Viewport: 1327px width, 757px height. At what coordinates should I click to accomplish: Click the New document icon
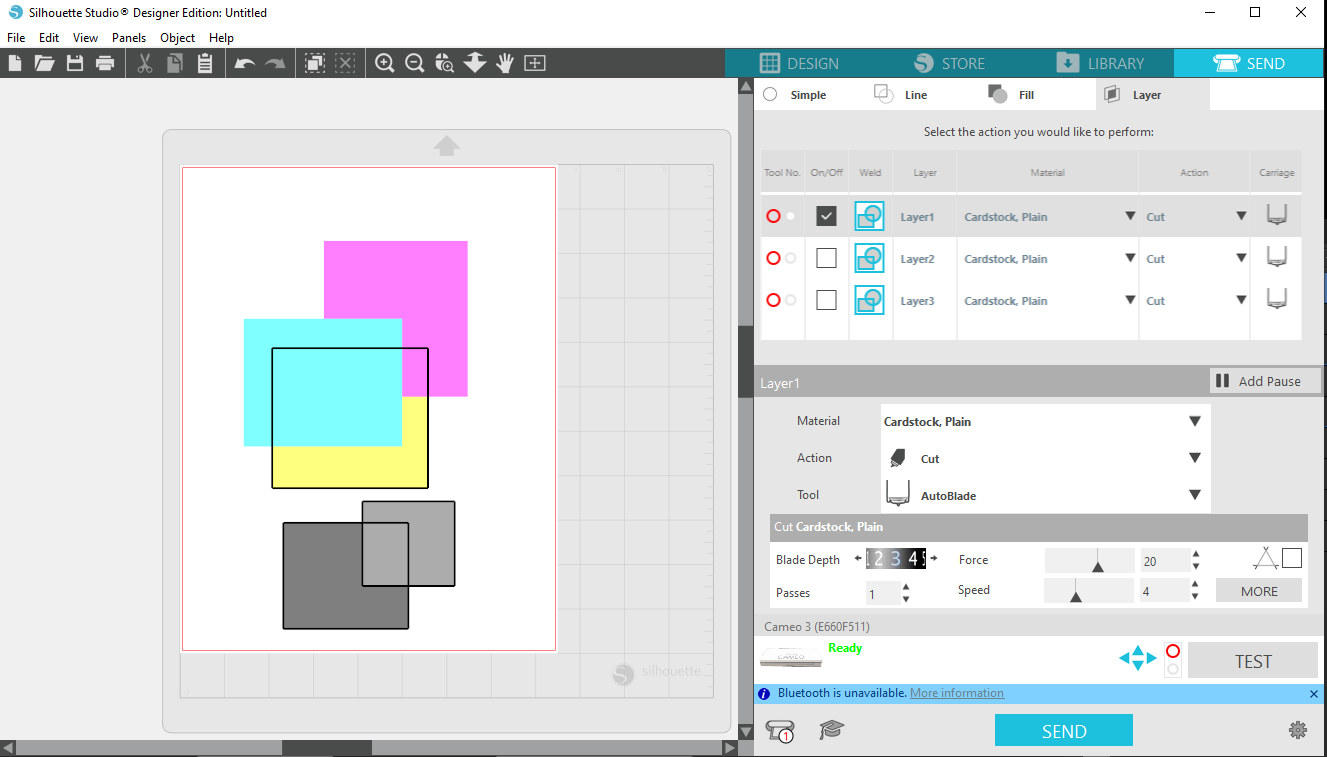point(15,63)
